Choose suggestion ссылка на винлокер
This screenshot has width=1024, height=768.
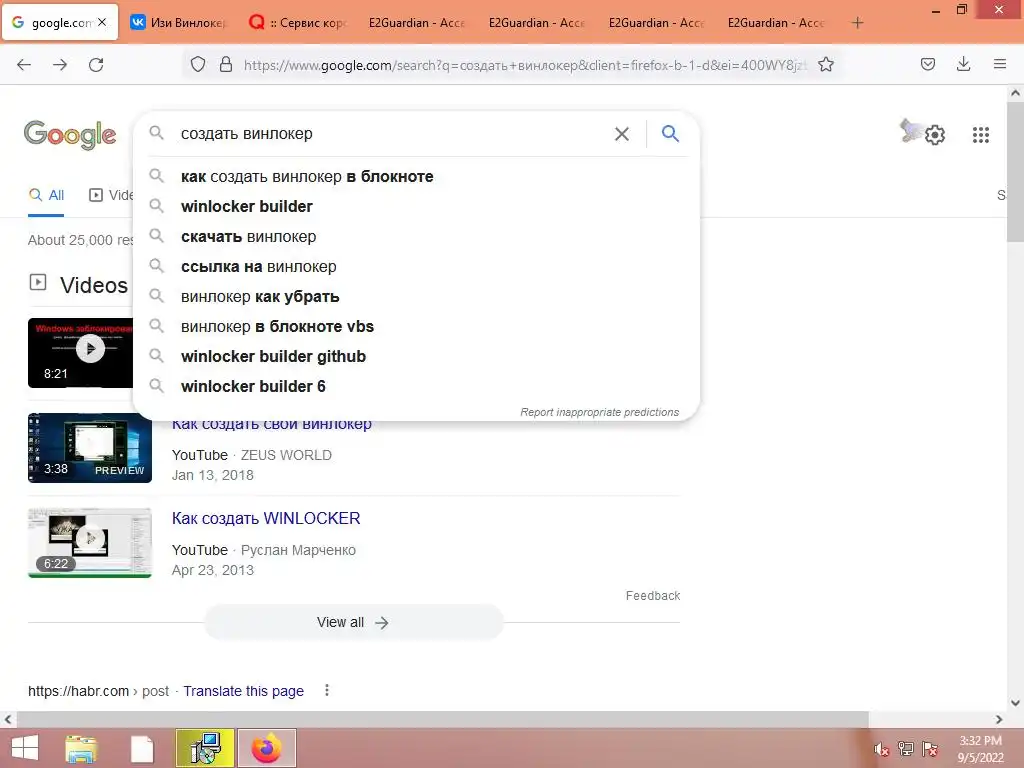pyautogui.click(x=416, y=266)
